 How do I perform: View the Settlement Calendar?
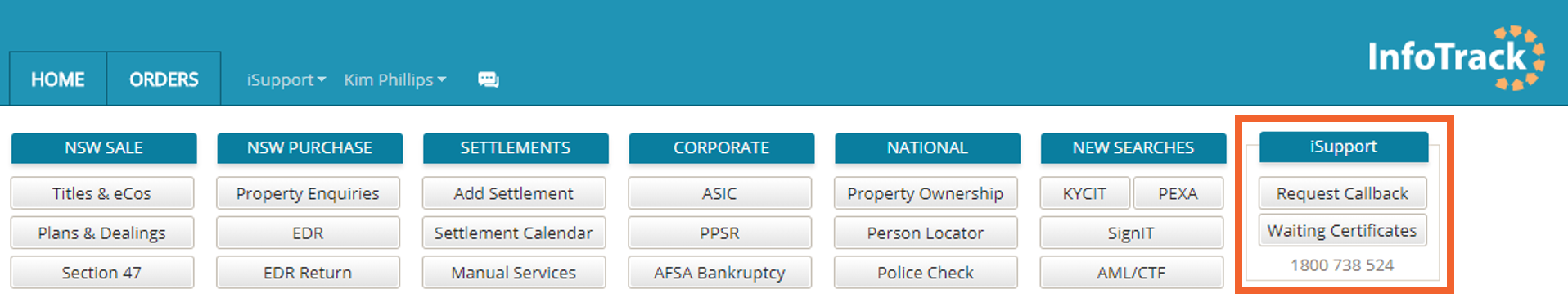pyautogui.click(x=514, y=233)
